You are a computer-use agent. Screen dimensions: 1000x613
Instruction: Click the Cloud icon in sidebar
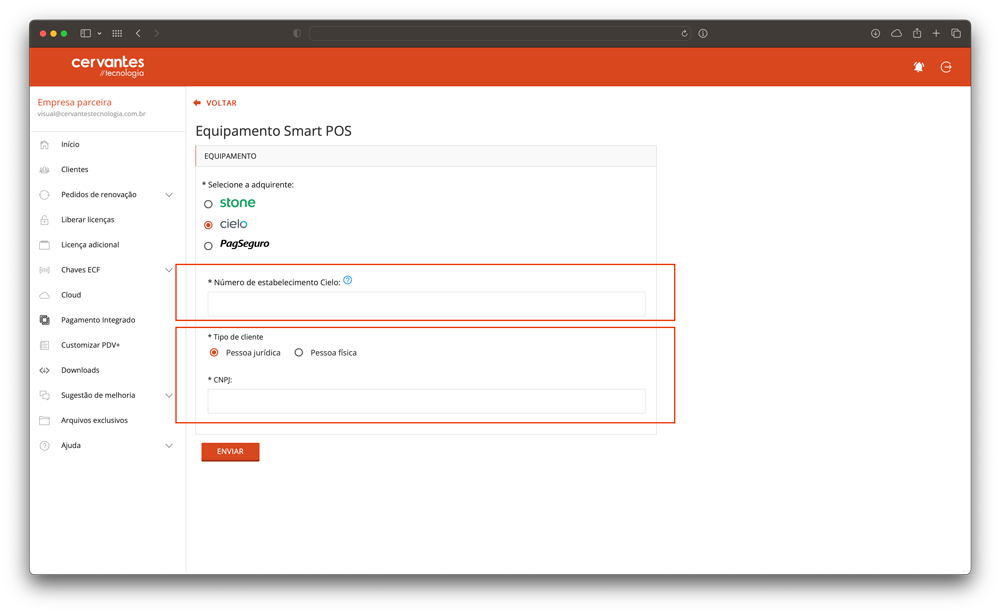click(45, 295)
